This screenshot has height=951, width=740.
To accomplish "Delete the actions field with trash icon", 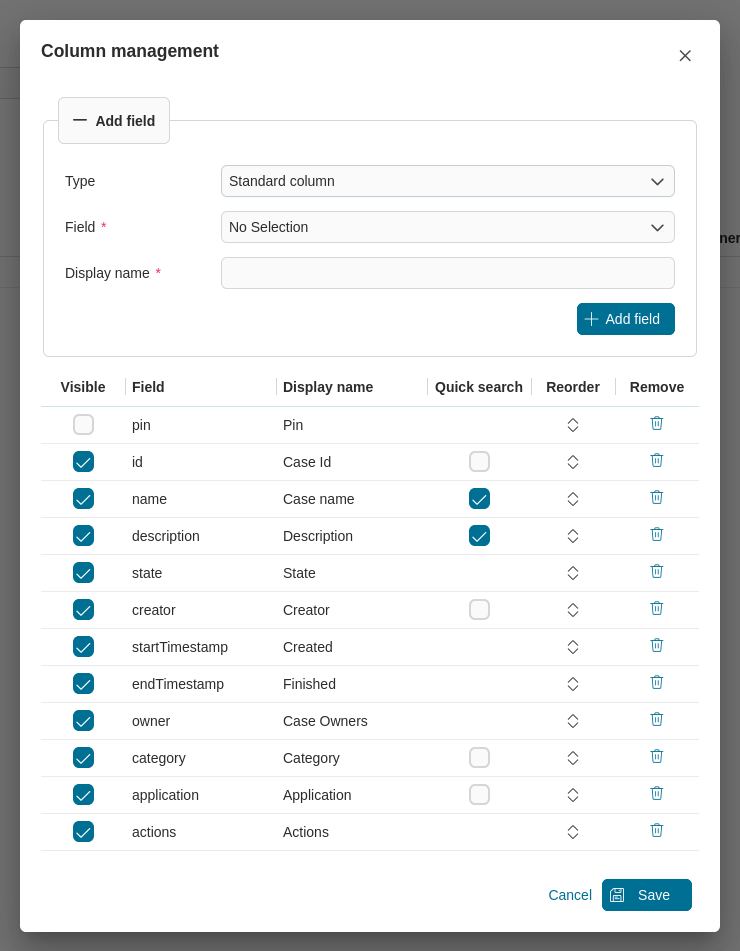I will (656, 830).
